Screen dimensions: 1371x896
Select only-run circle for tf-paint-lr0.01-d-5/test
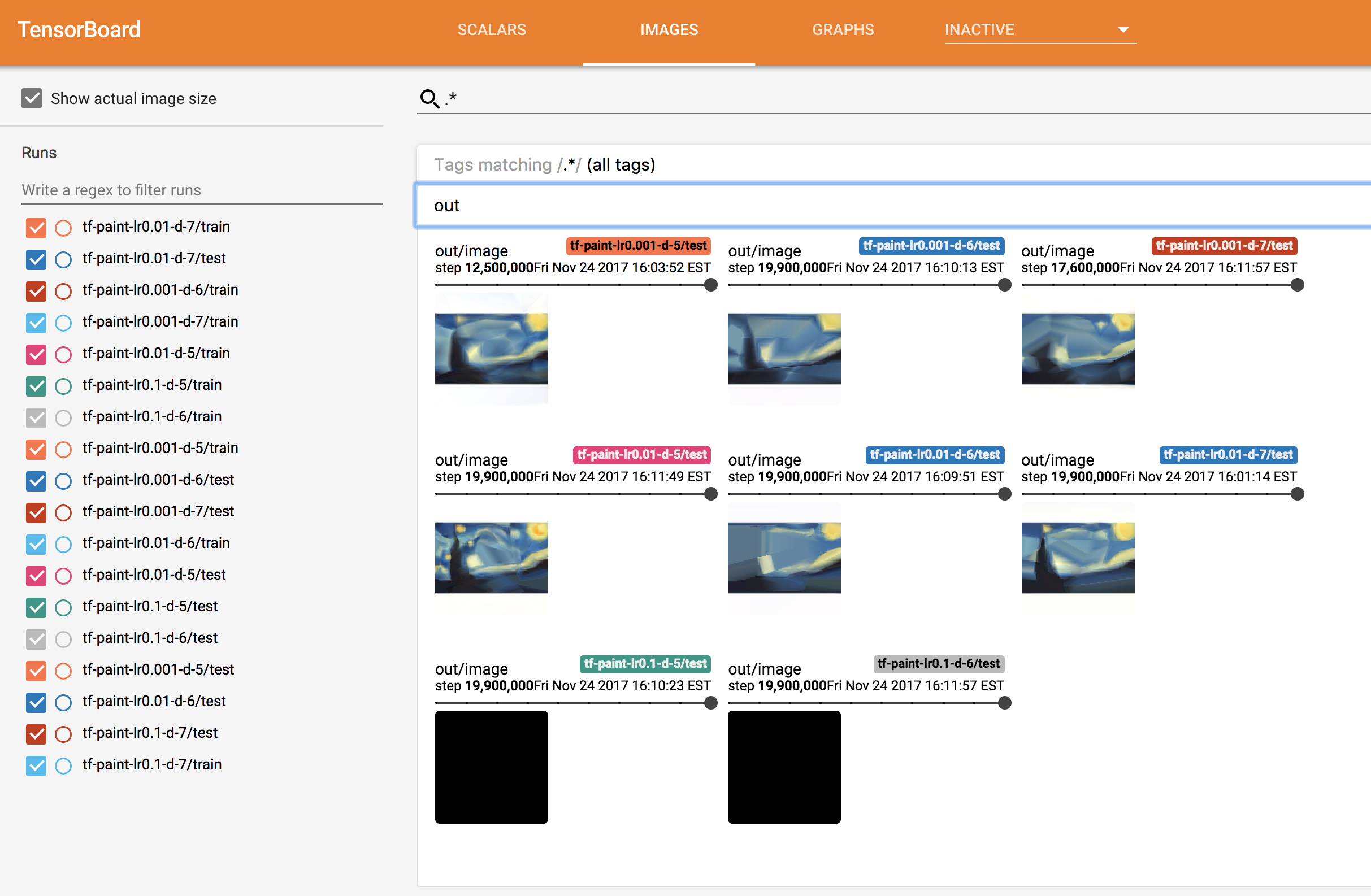[x=63, y=576]
